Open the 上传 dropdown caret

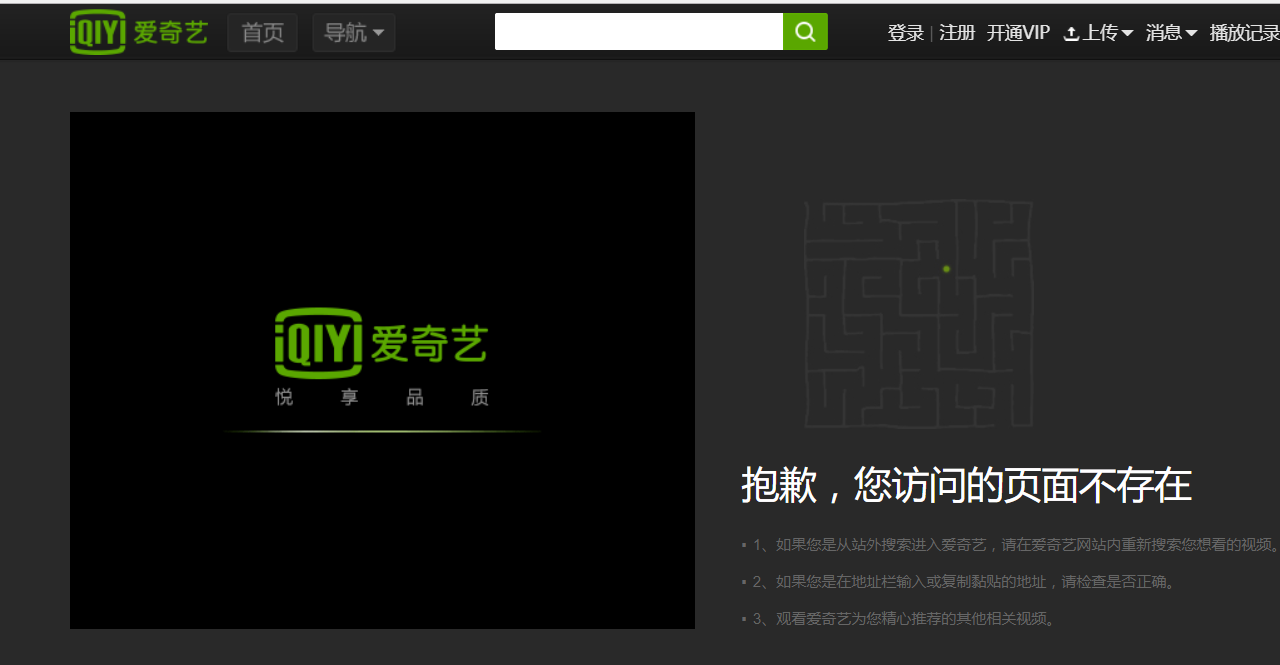pos(1127,34)
